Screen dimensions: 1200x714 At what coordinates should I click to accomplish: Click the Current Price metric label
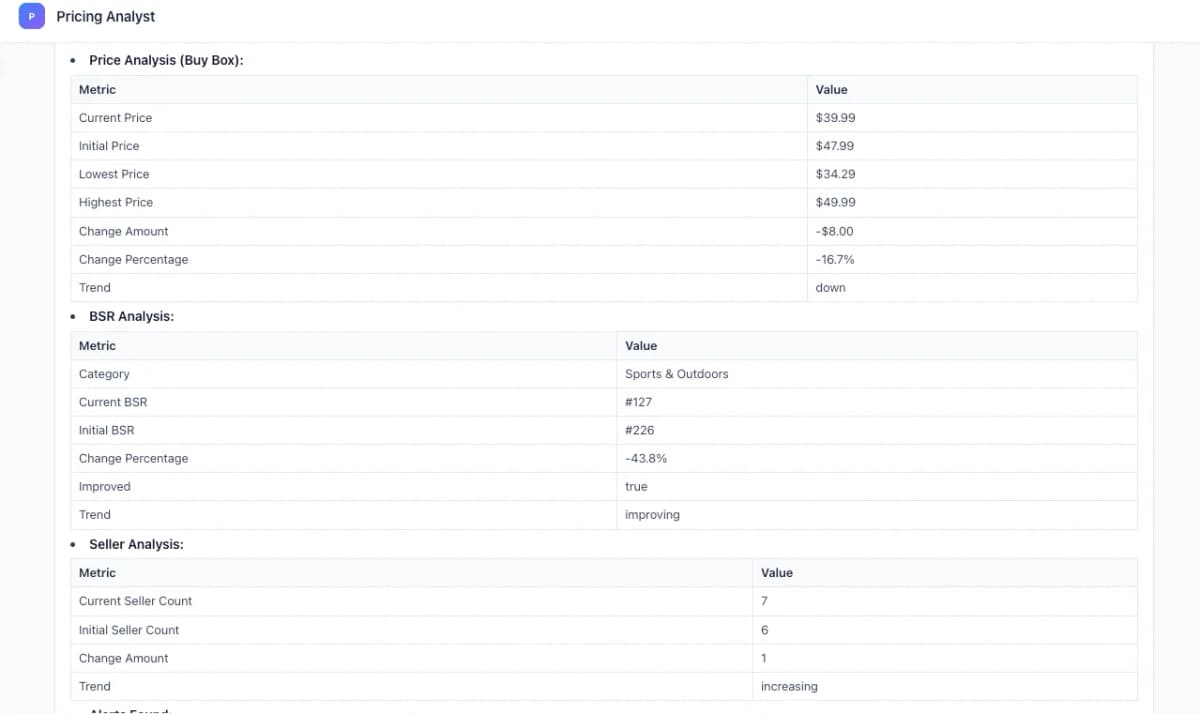(116, 118)
